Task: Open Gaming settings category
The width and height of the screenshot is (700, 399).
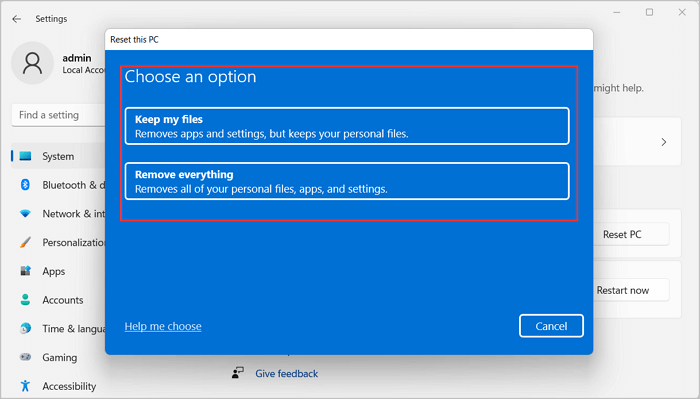Action: click(59, 357)
